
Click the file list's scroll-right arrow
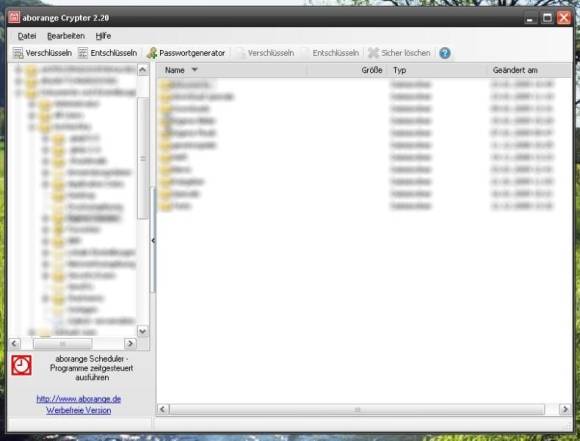(565, 409)
